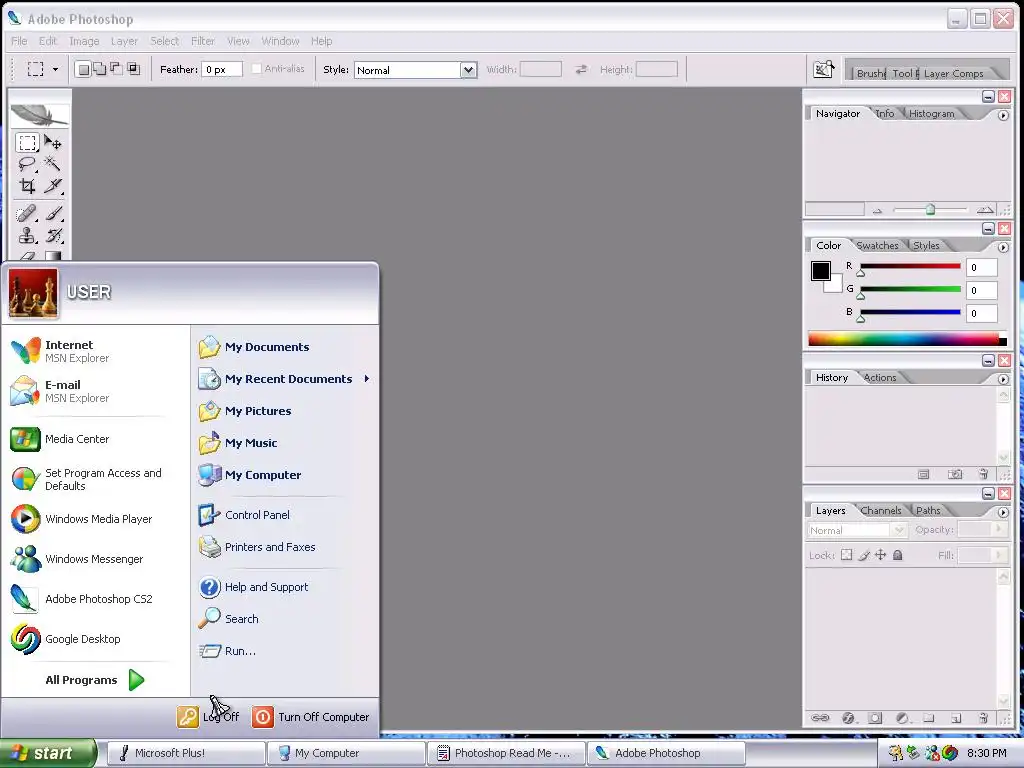The height and width of the screenshot is (768, 1024).
Task: Open the Layers blend mode dropdown
Action: point(857,530)
